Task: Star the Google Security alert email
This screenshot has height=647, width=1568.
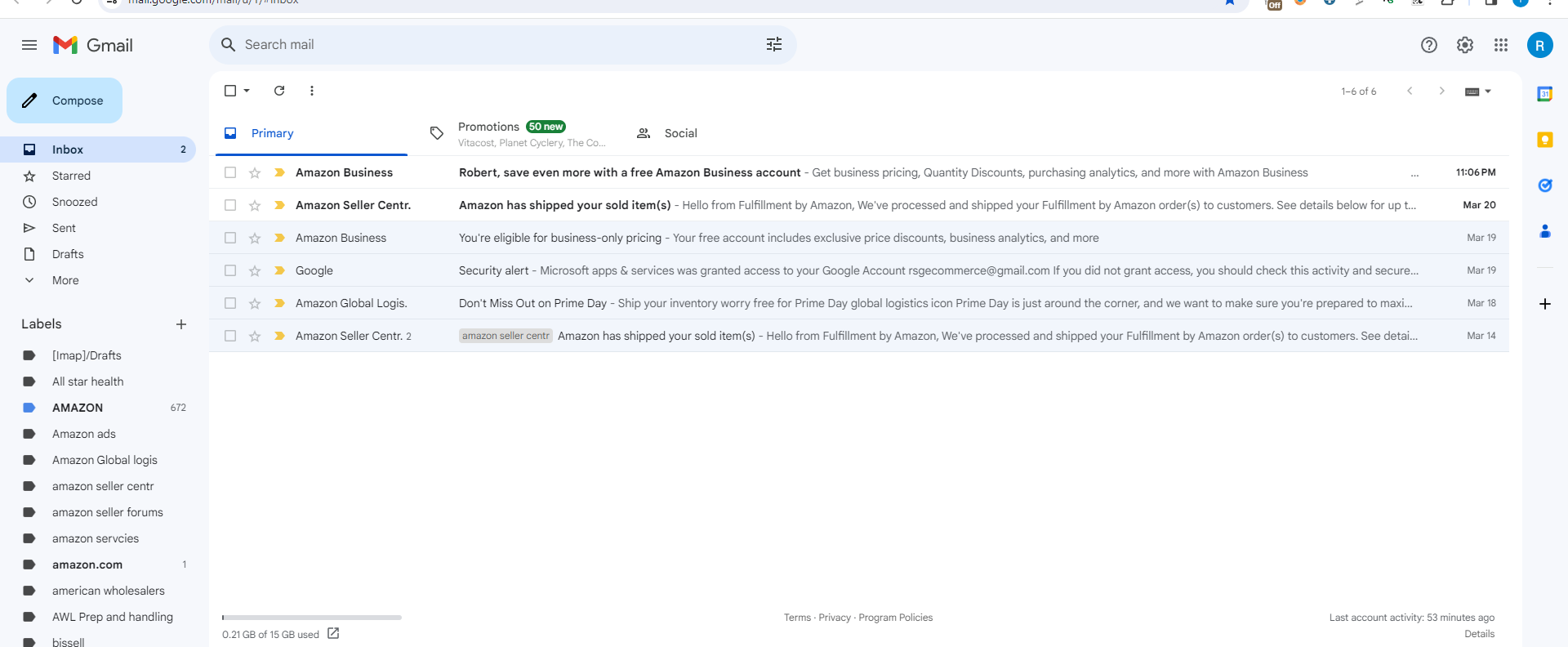Action: [x=255, y=270]
